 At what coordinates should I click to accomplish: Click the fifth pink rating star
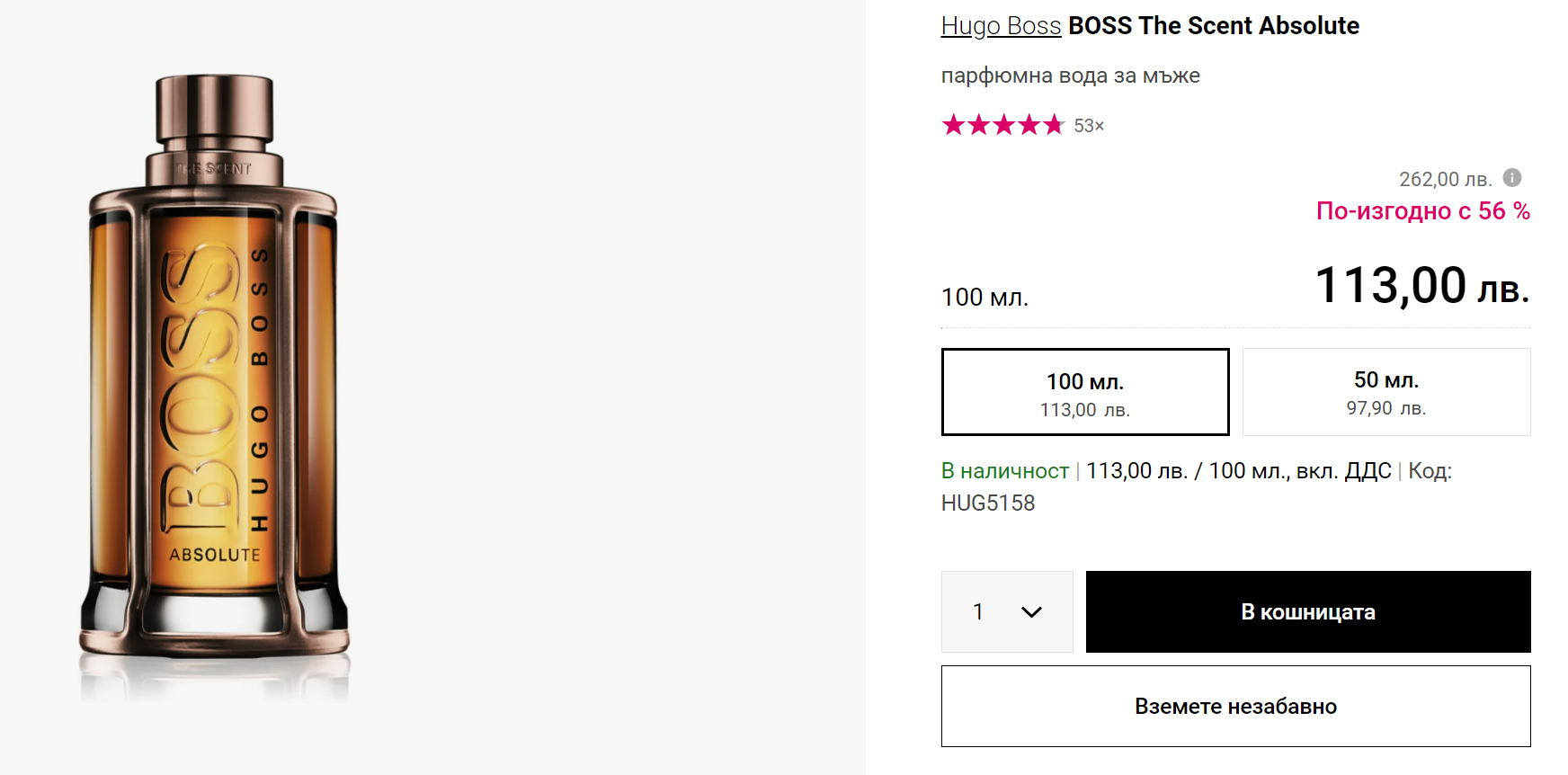click(x=1053, y=125)
